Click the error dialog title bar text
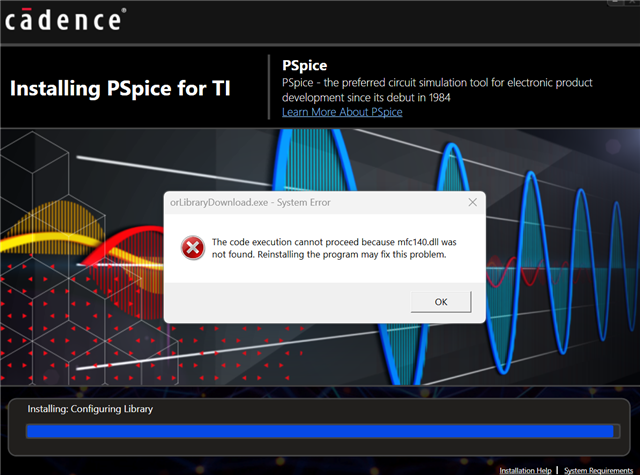 [250, 202]
